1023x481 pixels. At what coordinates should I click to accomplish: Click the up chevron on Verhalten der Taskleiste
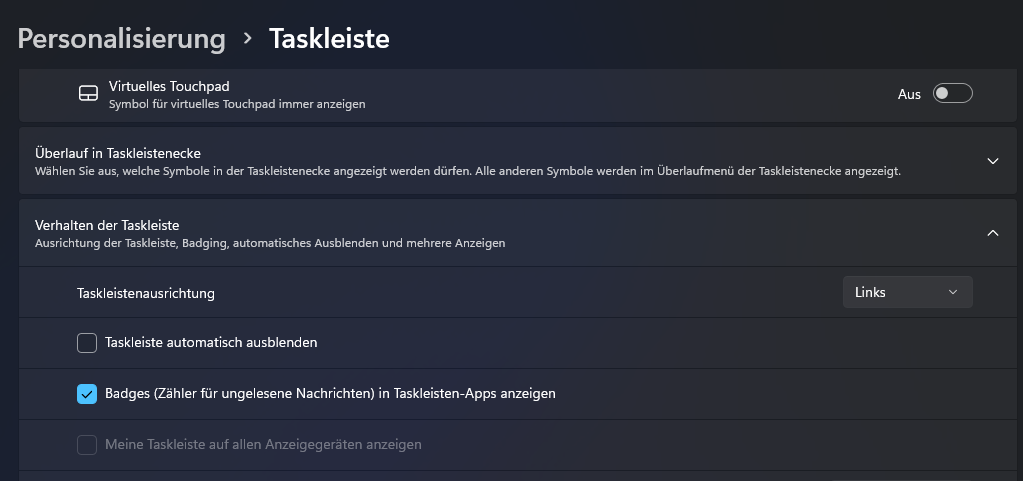coord(993,232)
